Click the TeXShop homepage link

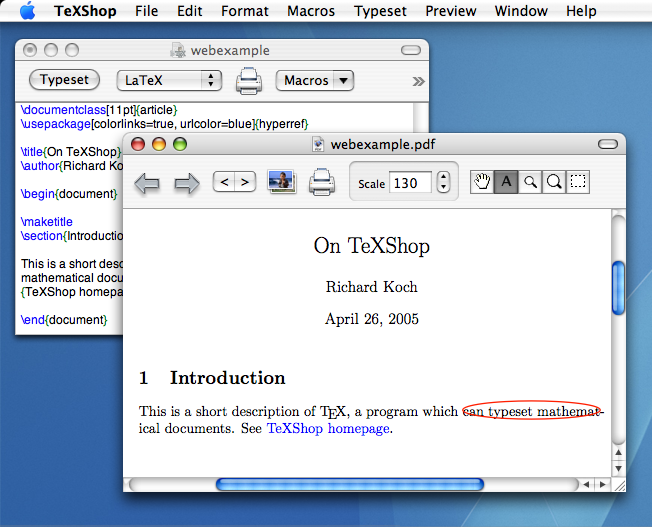coord(328,429)
